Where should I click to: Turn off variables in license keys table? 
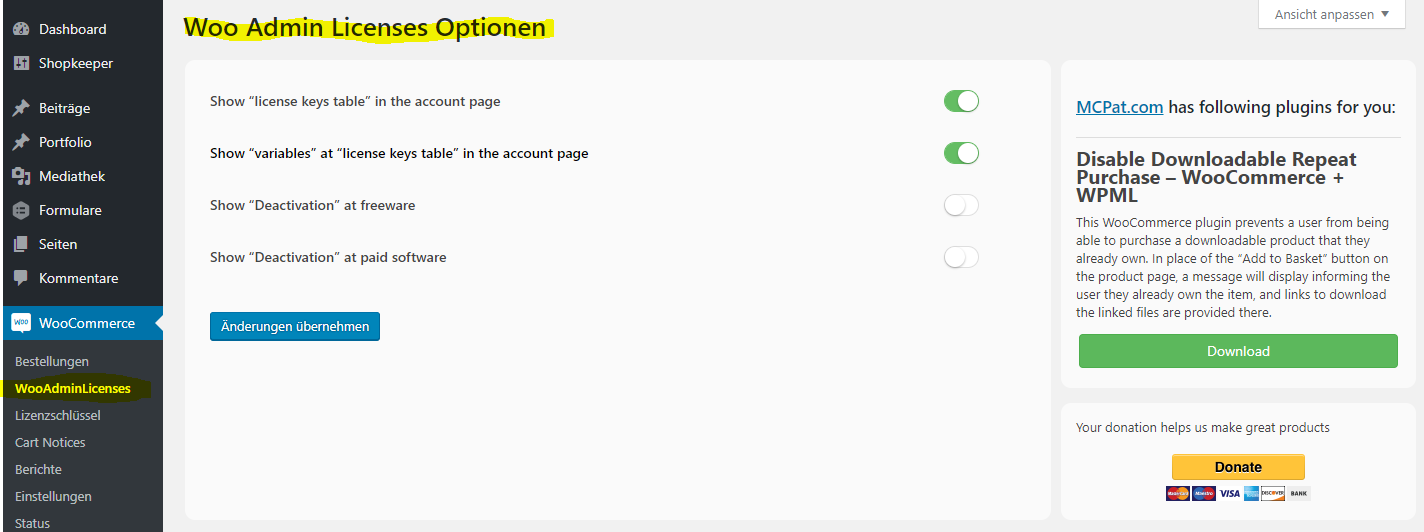(961, 153)
